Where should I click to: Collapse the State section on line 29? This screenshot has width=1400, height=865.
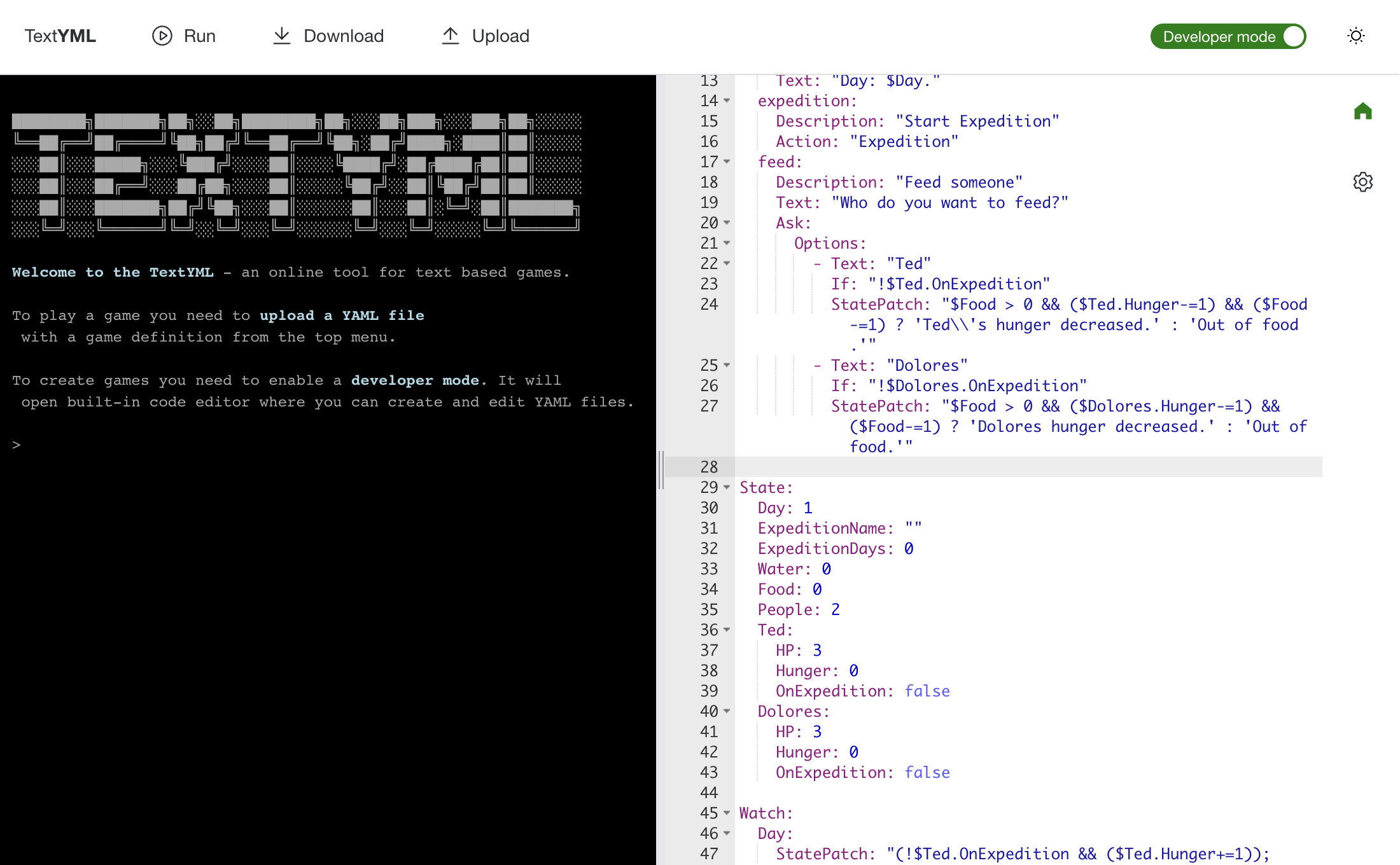click(727, 487)
